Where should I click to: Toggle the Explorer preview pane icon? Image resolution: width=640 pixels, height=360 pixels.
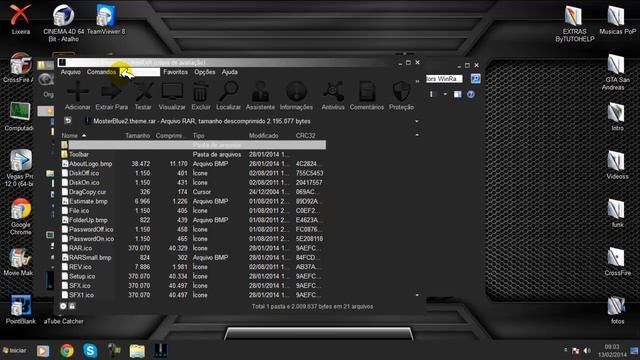(x=458, y=94)
